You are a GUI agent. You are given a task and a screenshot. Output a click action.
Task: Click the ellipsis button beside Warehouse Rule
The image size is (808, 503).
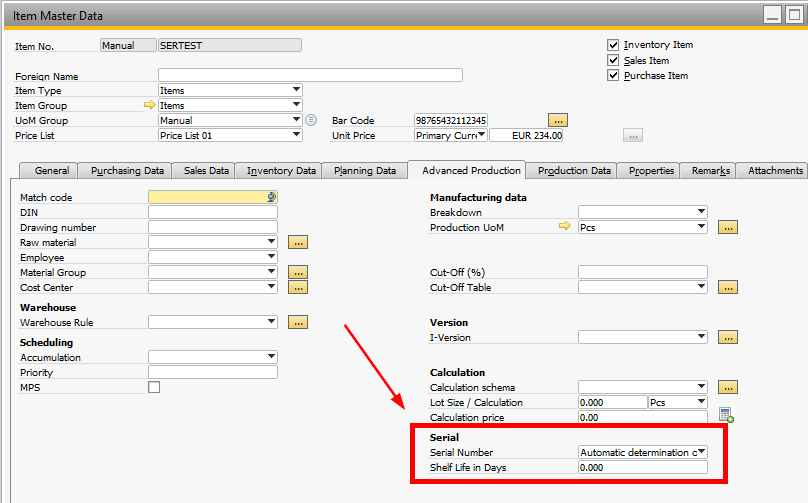[x=298, y=322]
